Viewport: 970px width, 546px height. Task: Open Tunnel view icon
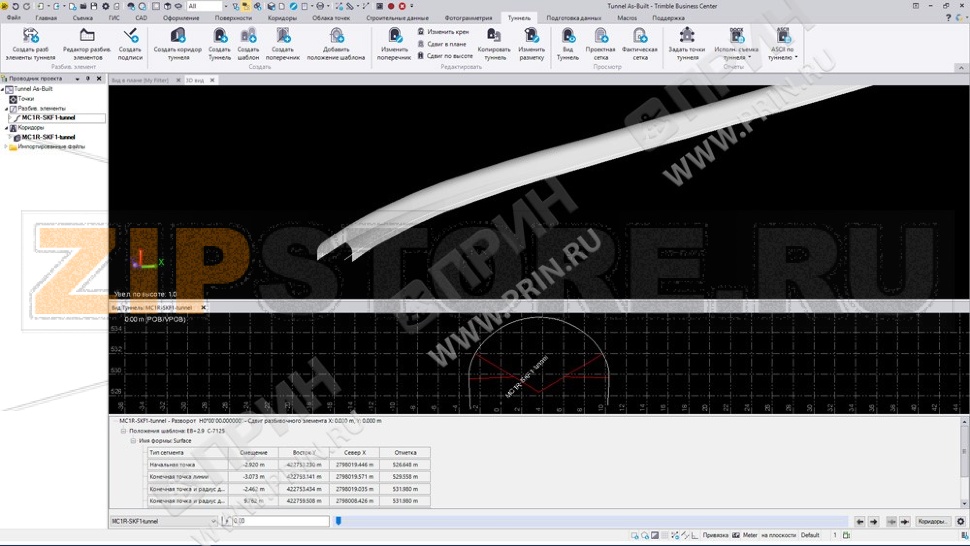pos(567,37)
